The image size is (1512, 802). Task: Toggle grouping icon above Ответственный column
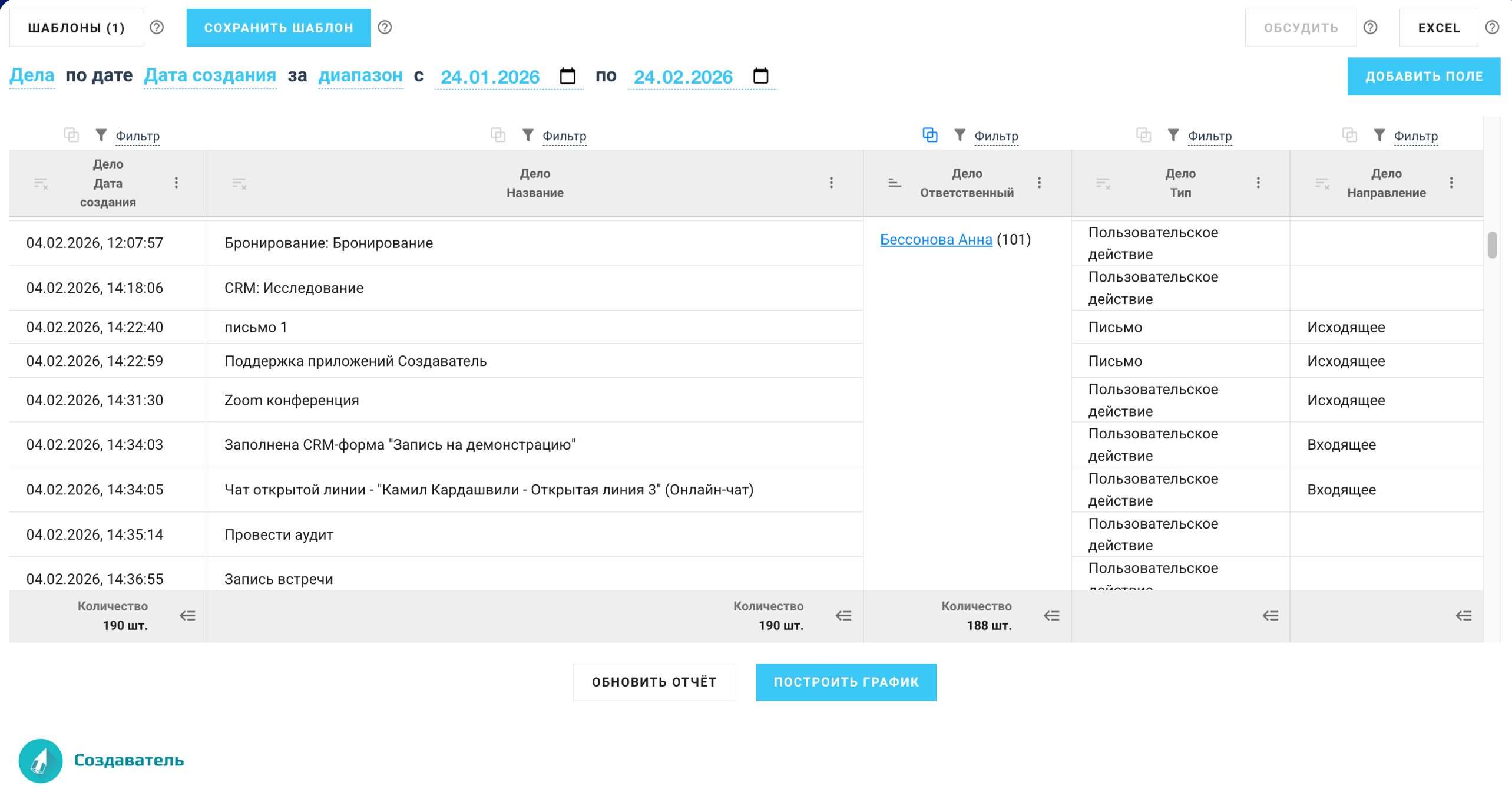point(929,135)
